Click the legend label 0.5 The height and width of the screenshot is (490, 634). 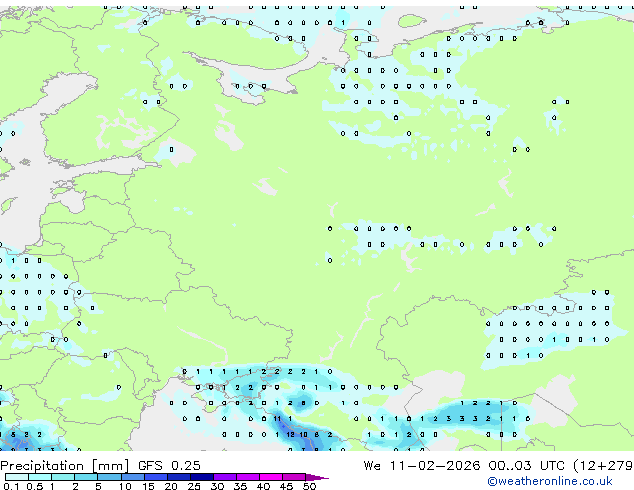[34, 486]
